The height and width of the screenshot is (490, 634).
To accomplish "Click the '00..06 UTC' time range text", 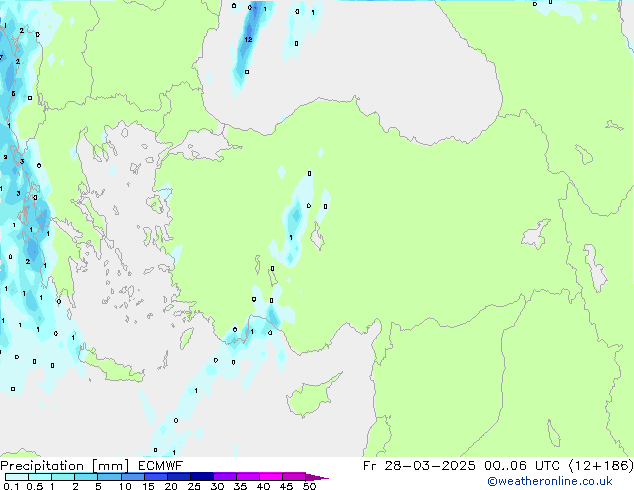I will 522,466.
